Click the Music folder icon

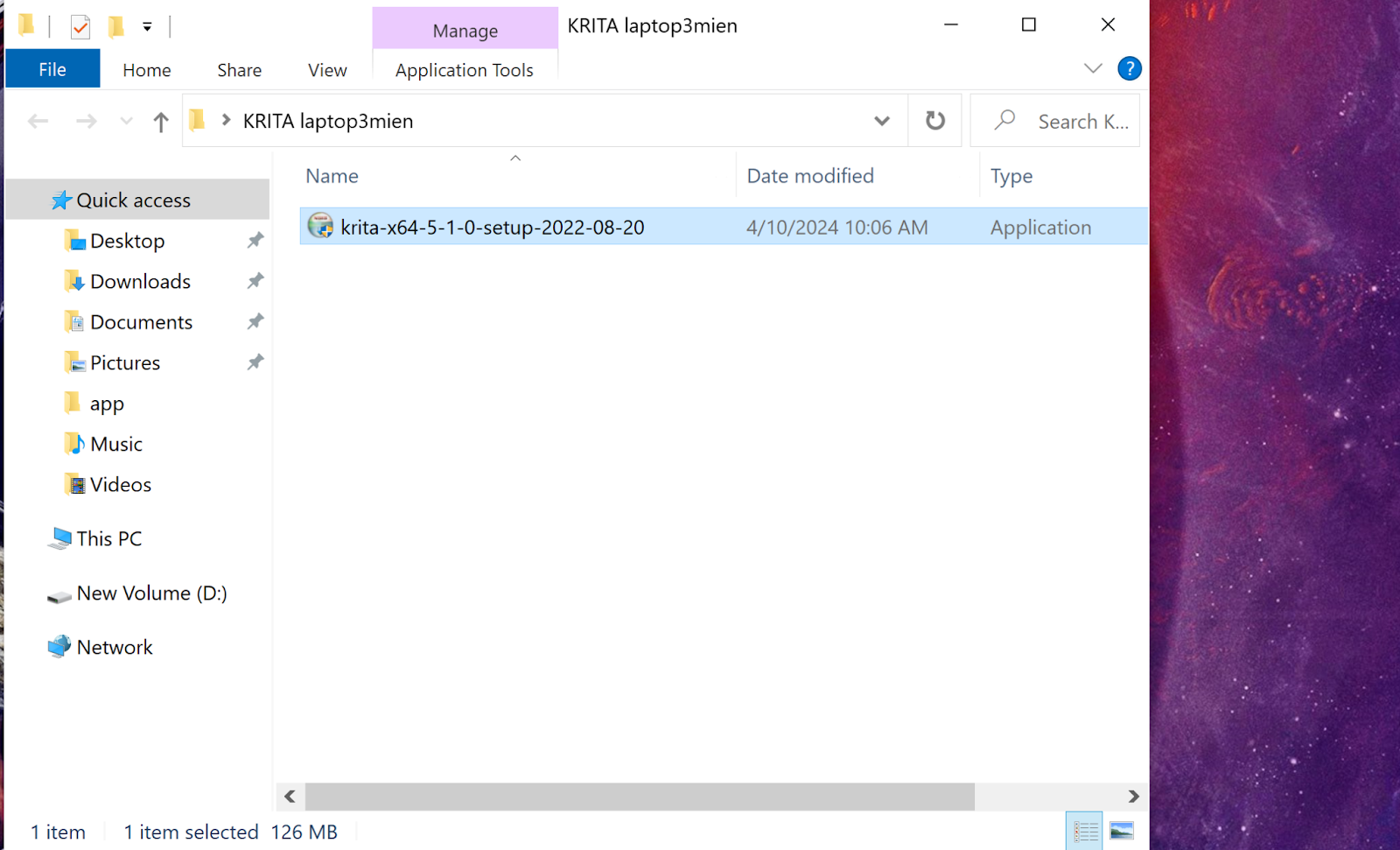74,443
